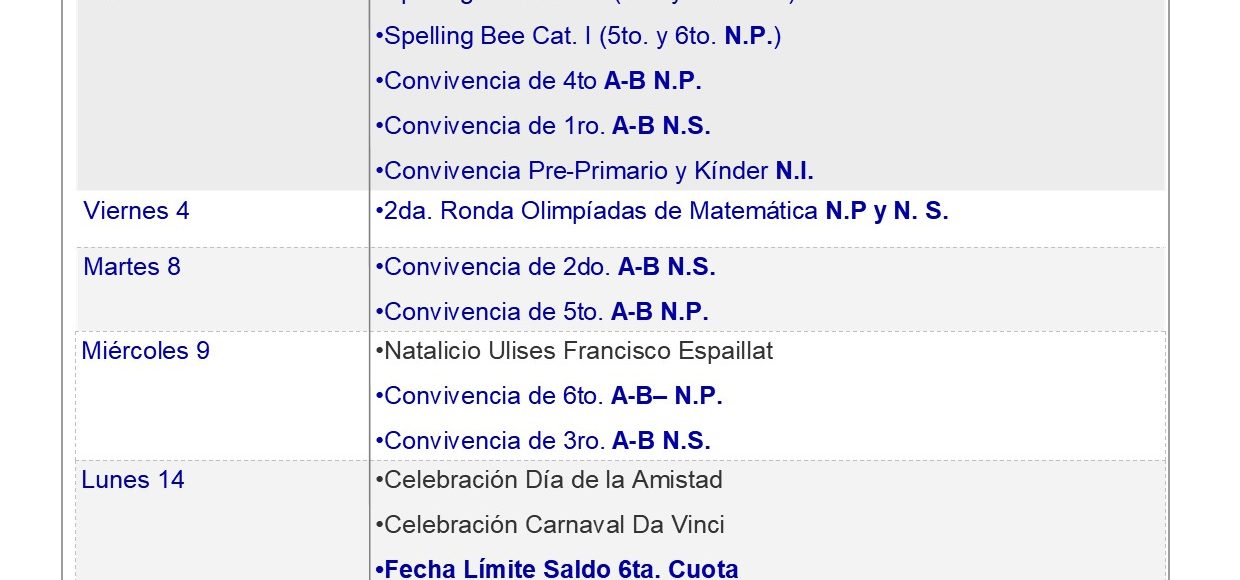
Task: Select the Martes 8 date label
Action: pyautogui.click(x=132, y=267)
